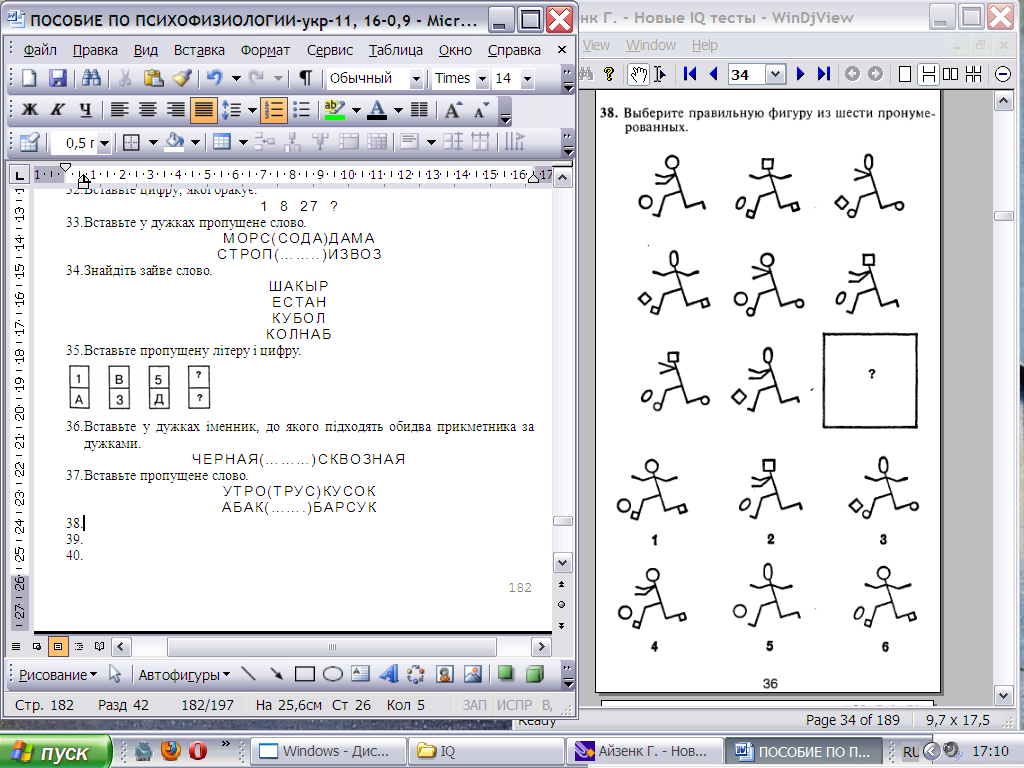This screenshot has width=1024, height=768.
Task: Open the Формат menu
Action: (265, 50)
